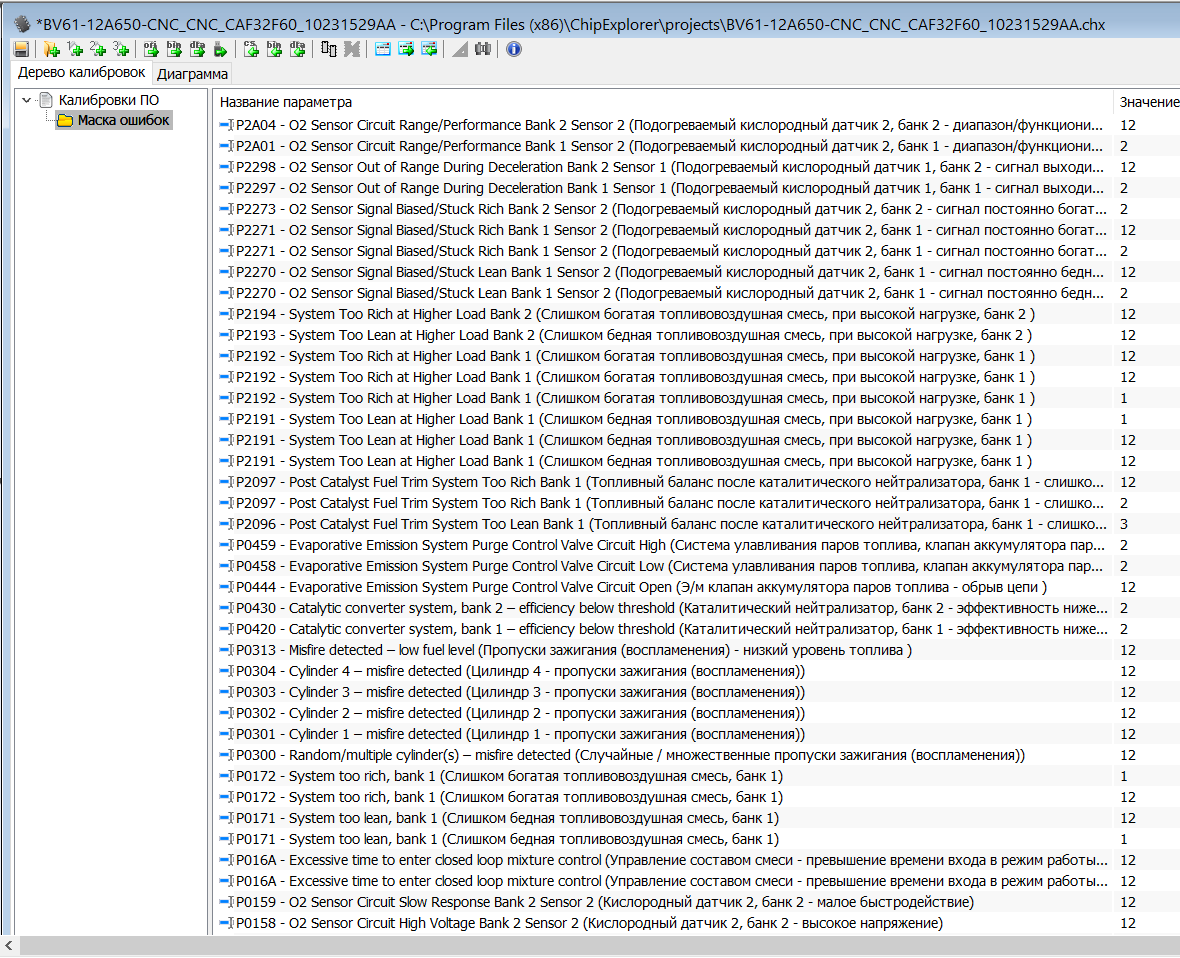Switch to the Диаграмма tab
The height and width of the screenshot is (958, 1180).
pos(192,74)
